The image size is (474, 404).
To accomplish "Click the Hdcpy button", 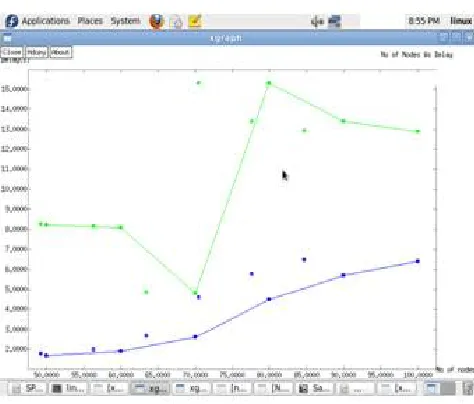I will tap(36, 52).
